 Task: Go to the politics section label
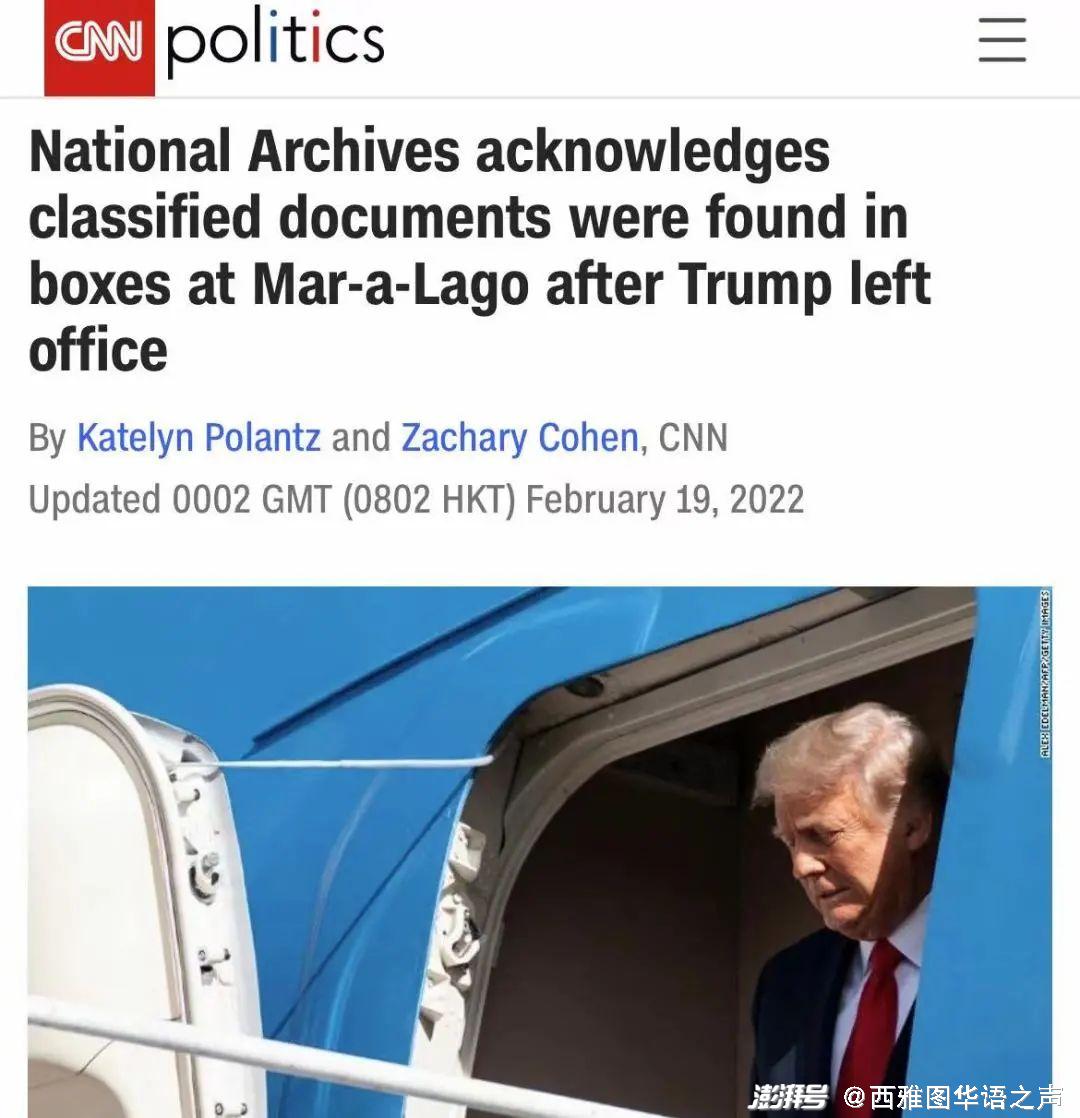pyautogui.click(x=275, y=43)
